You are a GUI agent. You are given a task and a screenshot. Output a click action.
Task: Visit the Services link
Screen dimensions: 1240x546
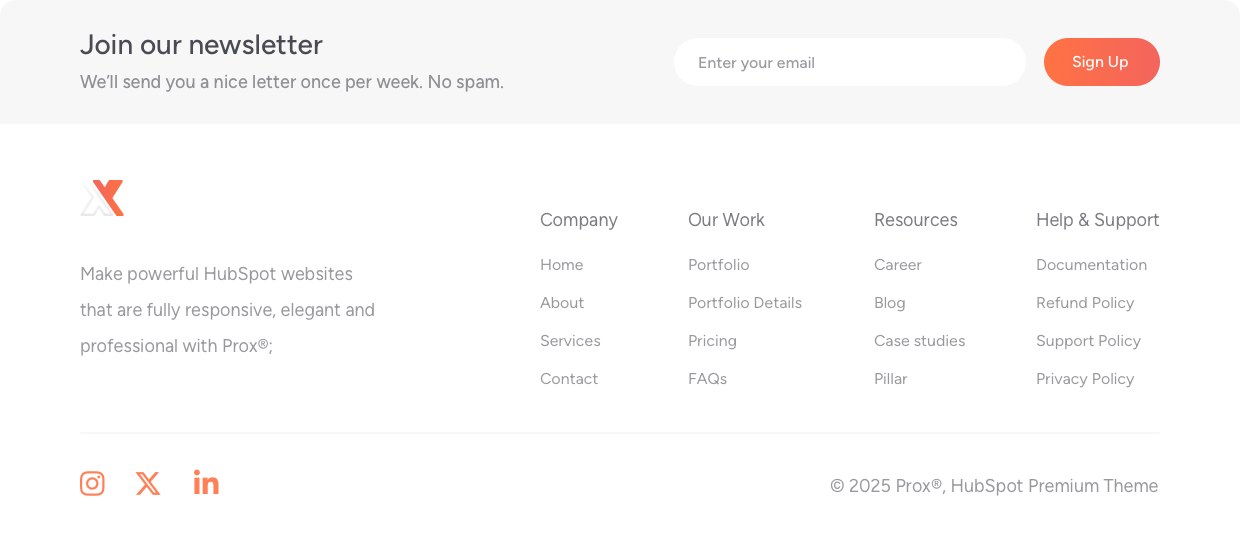(x=570, y=341)
